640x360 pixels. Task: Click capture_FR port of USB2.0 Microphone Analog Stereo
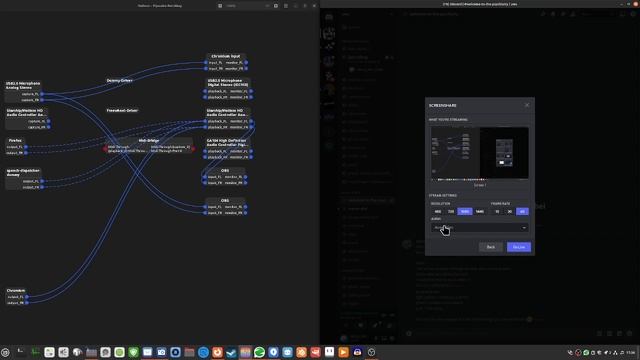[41, 100]
